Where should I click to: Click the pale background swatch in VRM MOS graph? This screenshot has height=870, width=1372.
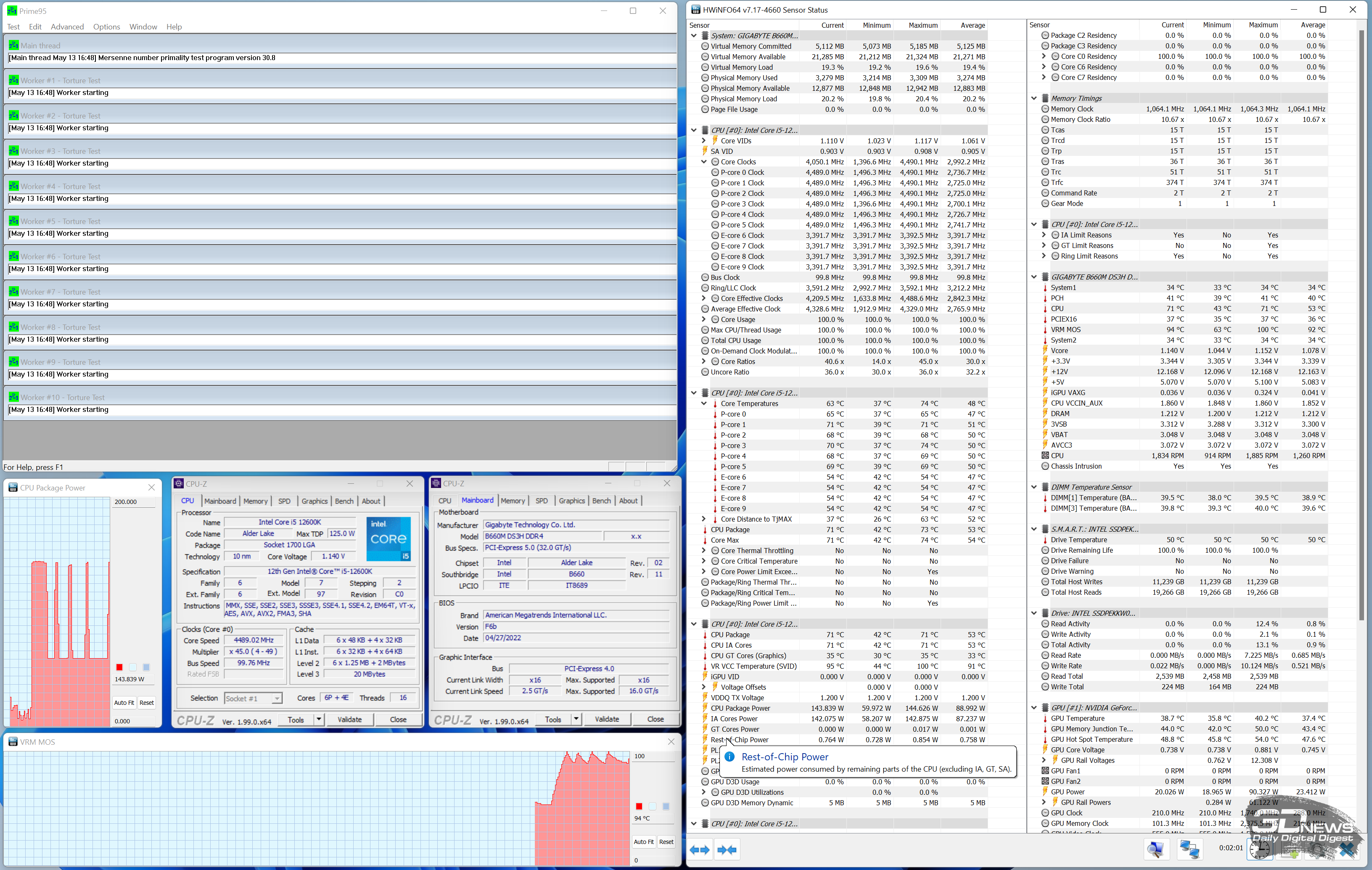[x=653, y=806]
